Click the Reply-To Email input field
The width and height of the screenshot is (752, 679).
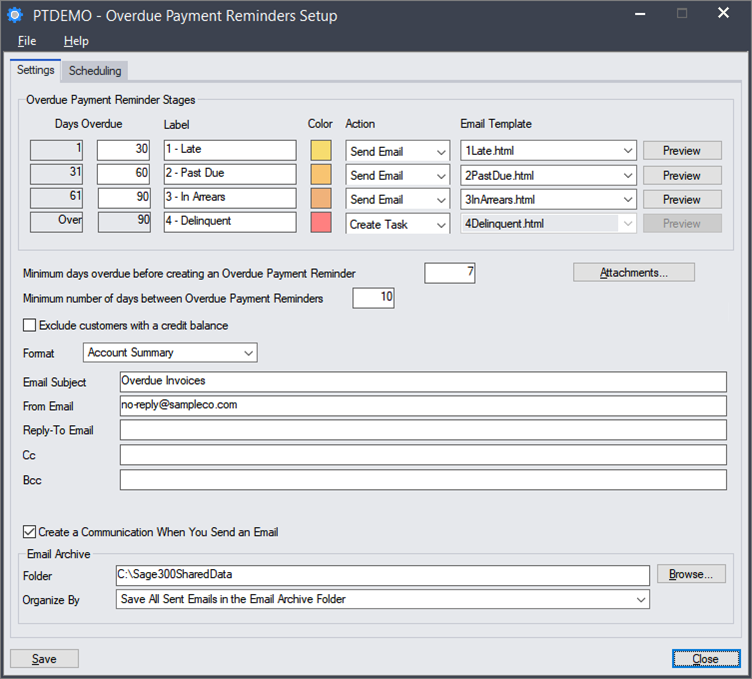(x=422, y=430)
